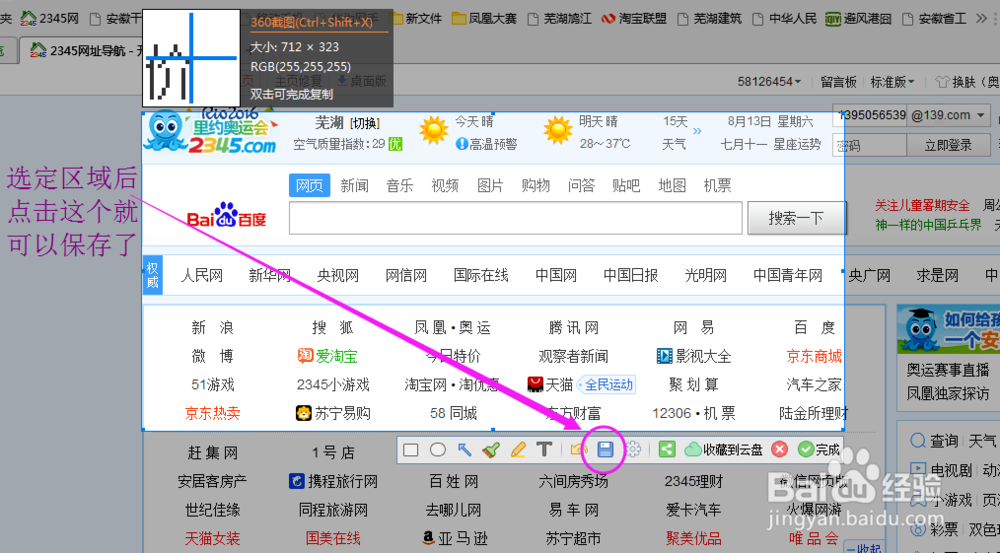Select the 地图 search tab
Viewport: 1000px width, 553px height.
point(672,186)
